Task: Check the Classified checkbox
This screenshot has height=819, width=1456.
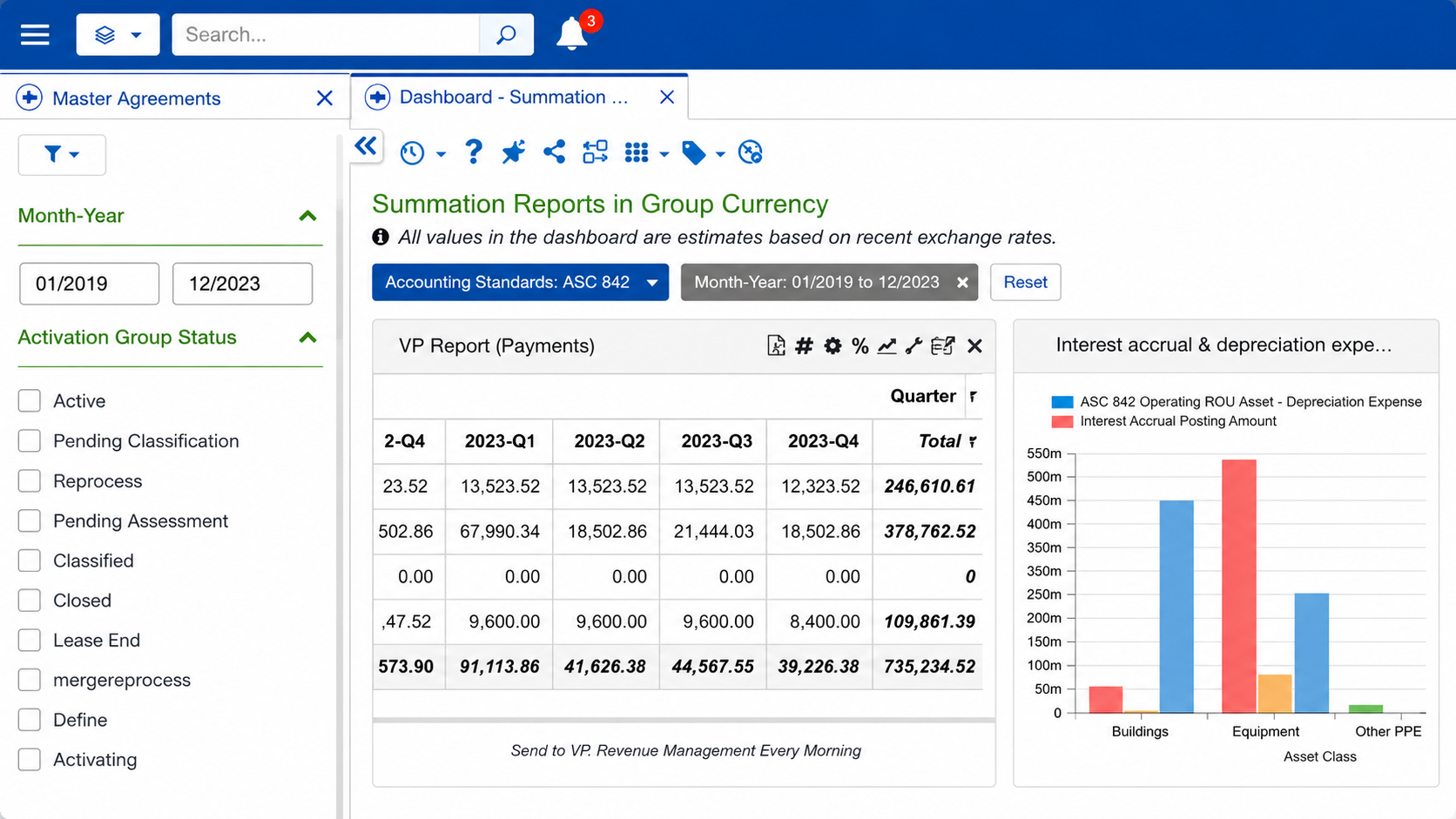Action: 30,561
